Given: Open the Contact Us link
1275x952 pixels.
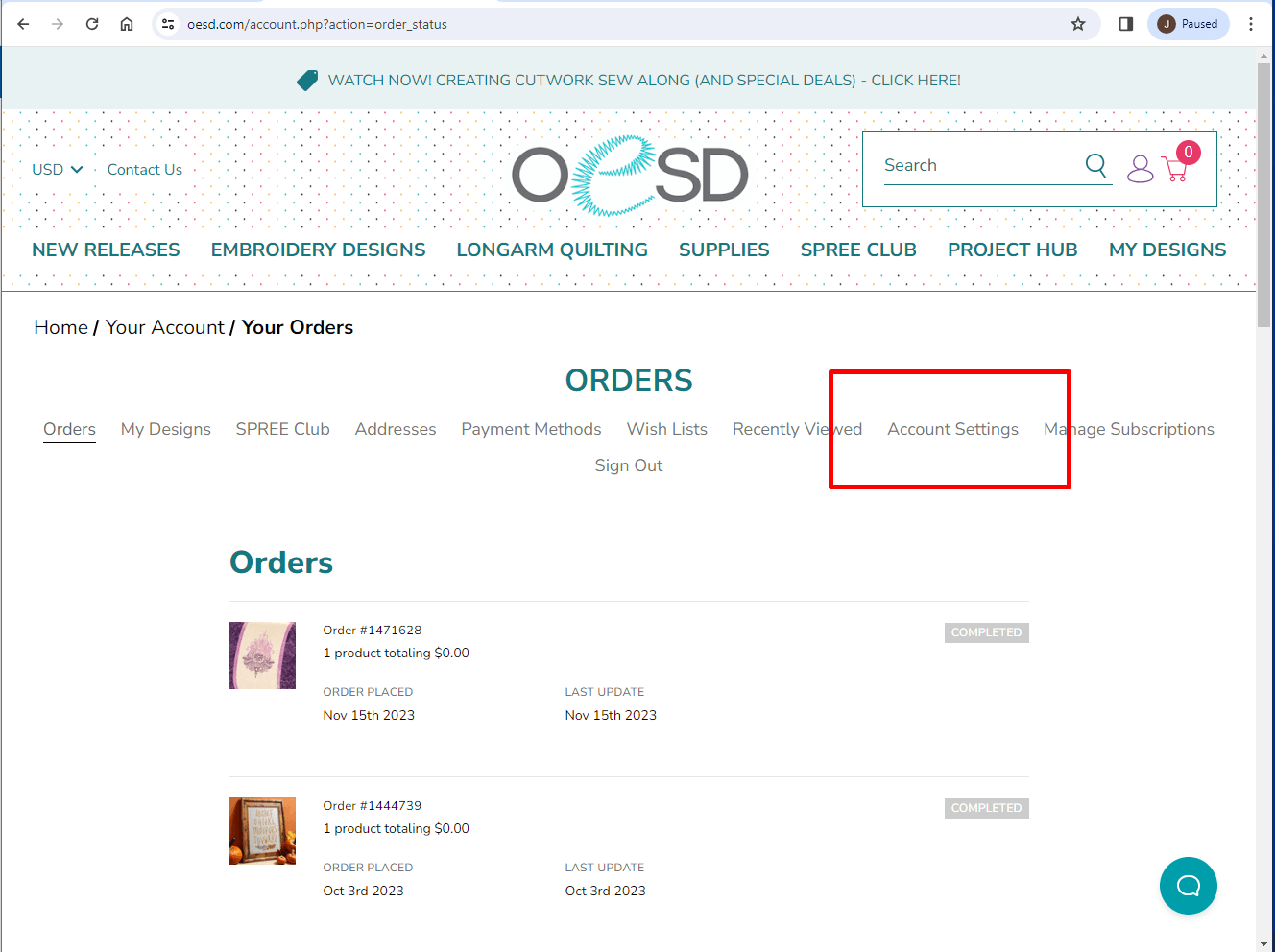Looking at the screenshot, I should 145,169.
